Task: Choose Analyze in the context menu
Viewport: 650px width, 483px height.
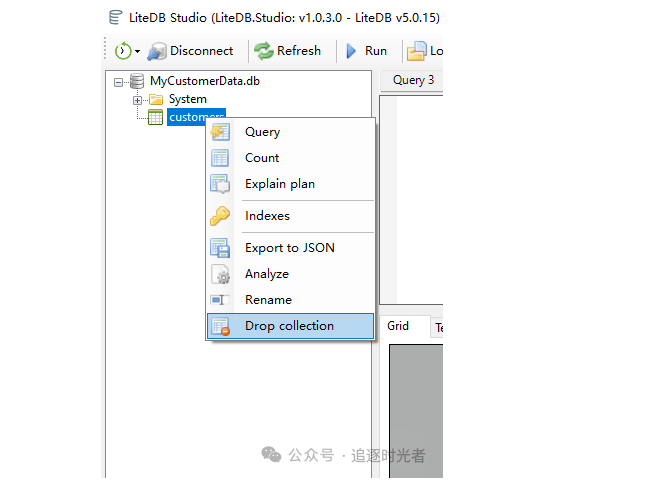Action: pos(291,274)
